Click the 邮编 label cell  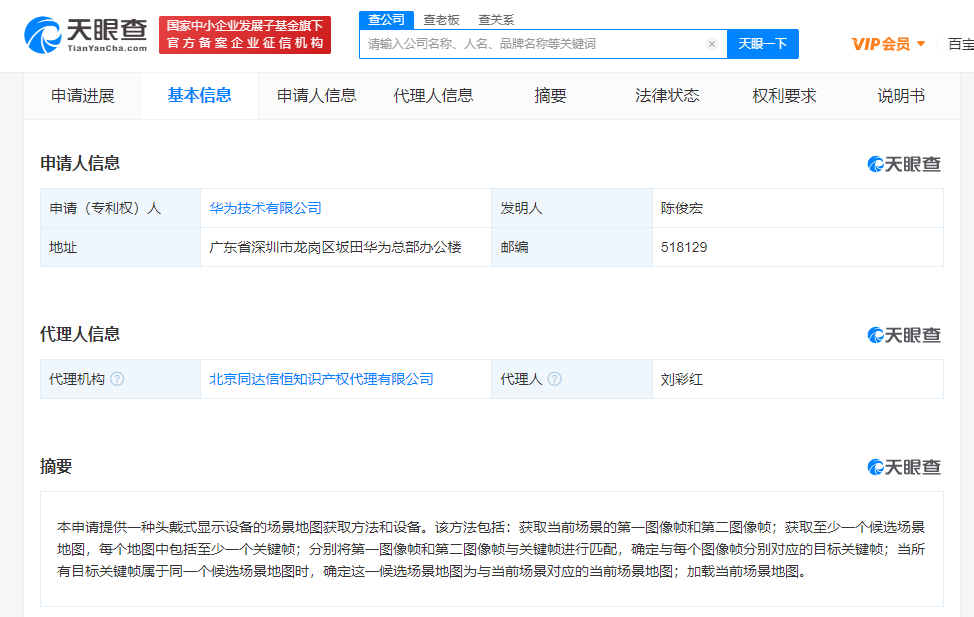(572, 247)
